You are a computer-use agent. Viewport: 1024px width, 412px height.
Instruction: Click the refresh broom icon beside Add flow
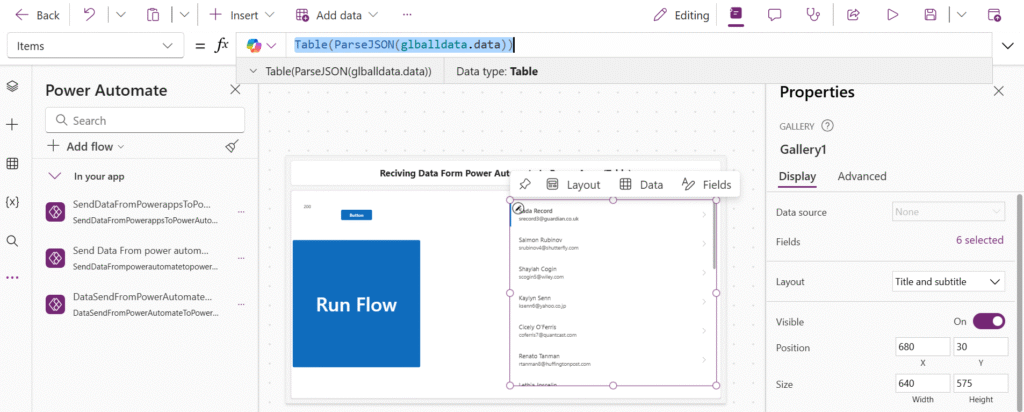point(232,146)
